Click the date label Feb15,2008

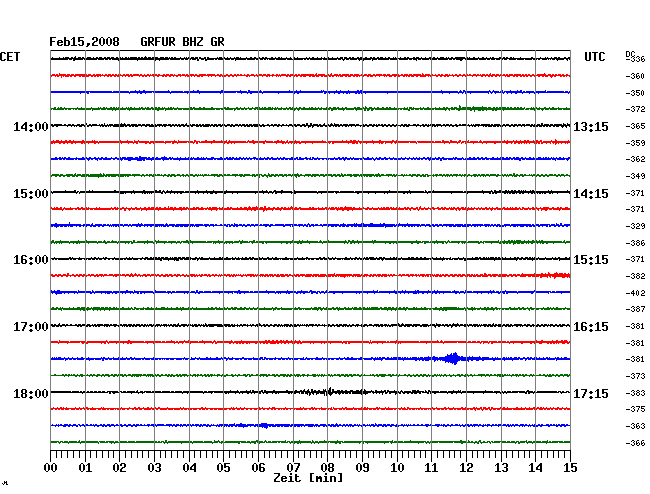84,42
